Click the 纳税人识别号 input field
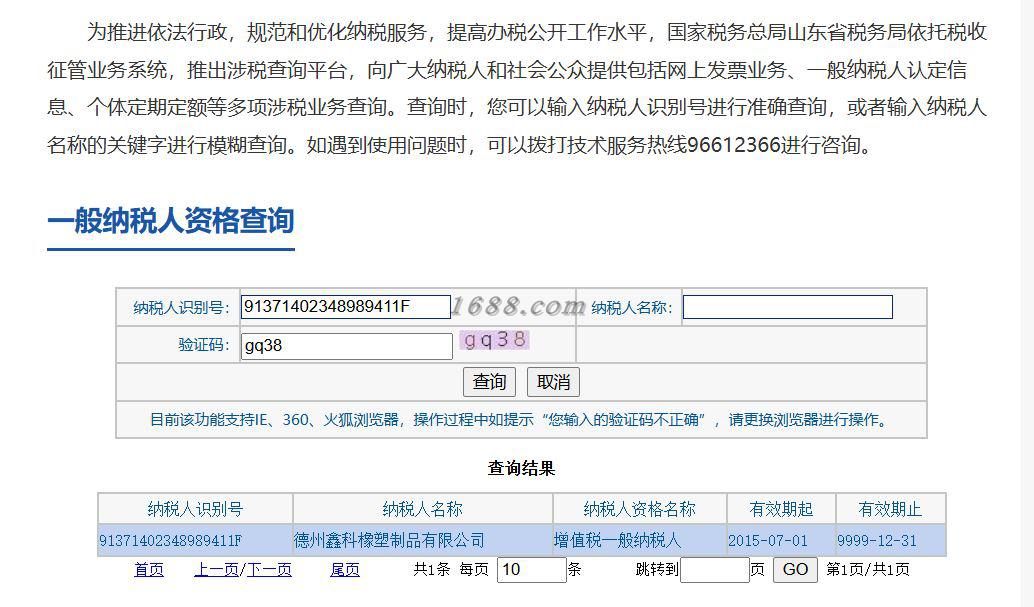 (346, 307)
